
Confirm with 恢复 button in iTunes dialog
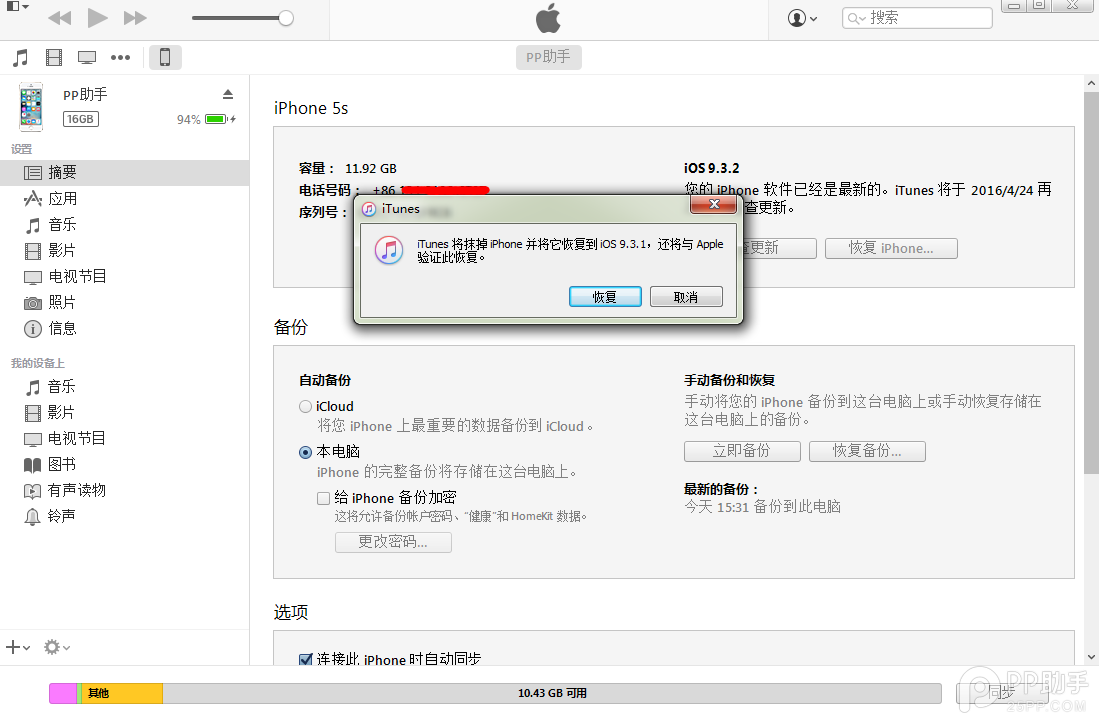pos(605,297)
